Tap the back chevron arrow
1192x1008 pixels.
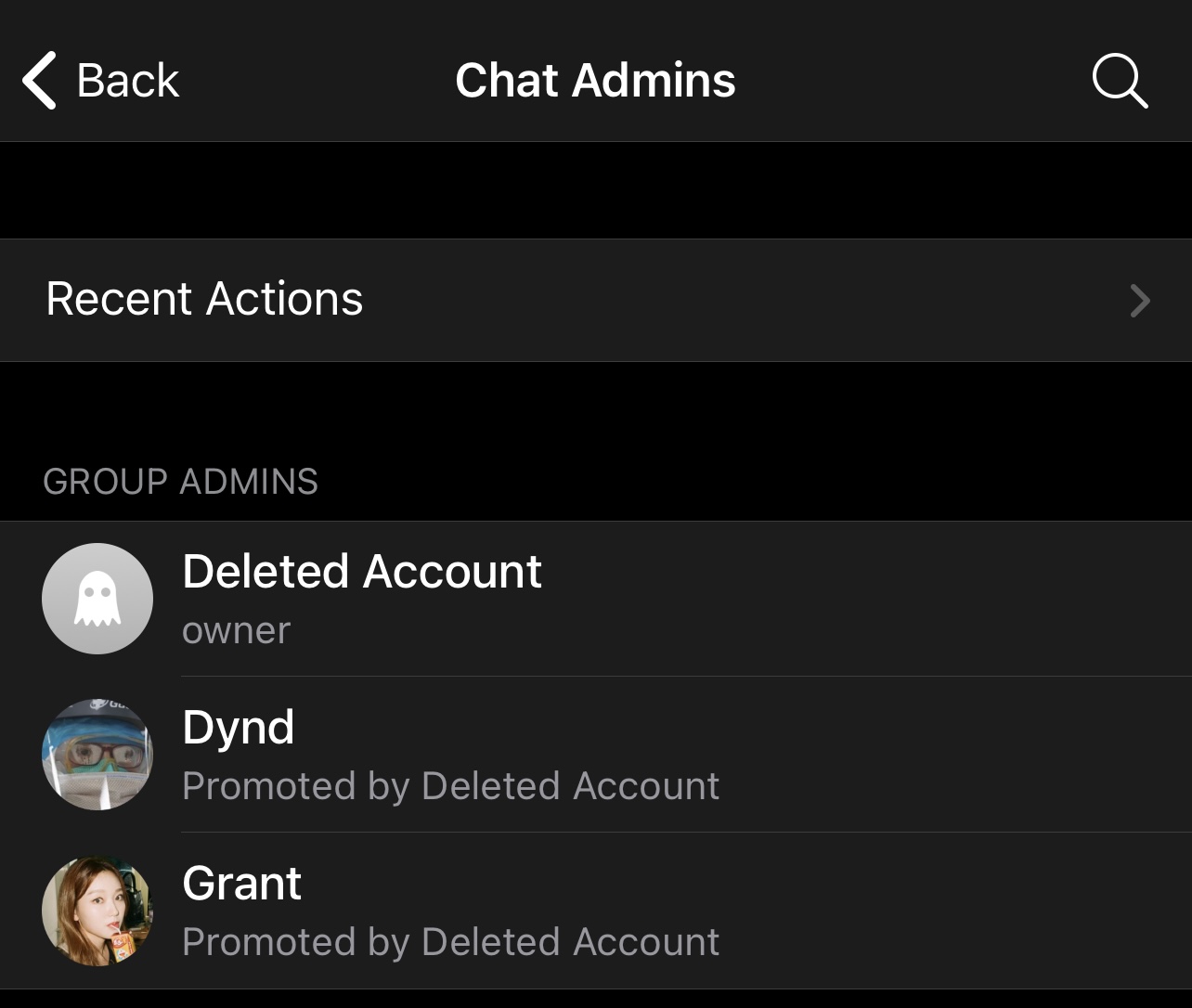40,81
